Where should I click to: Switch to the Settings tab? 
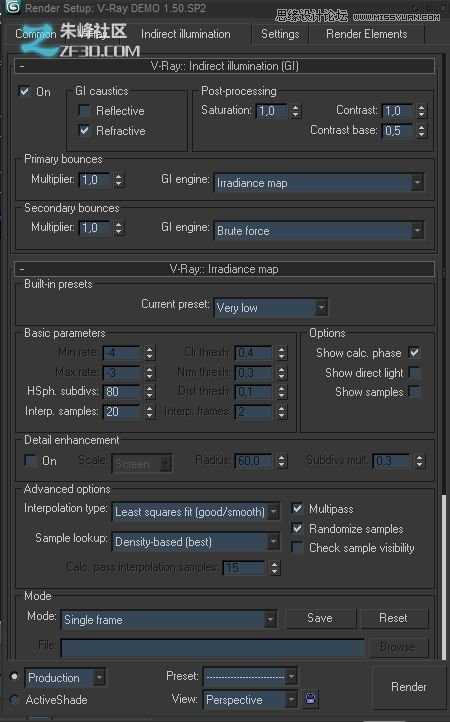(280, 34)
